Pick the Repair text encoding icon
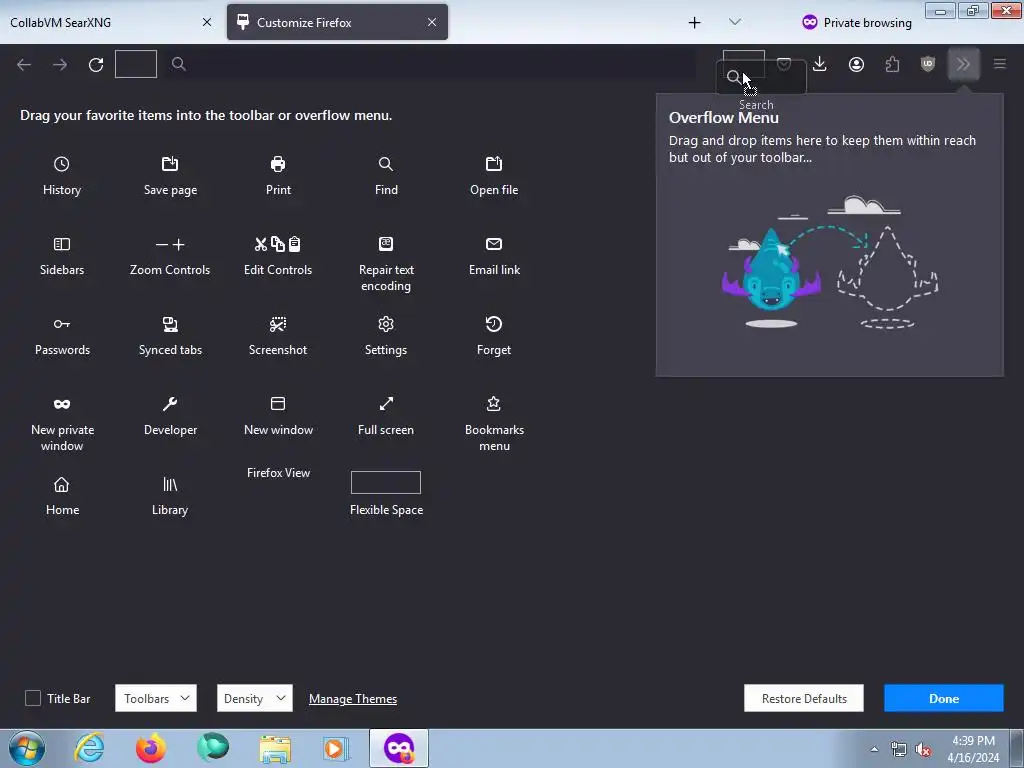Viewport: 1024px width, 768px height. coord(386,244)
